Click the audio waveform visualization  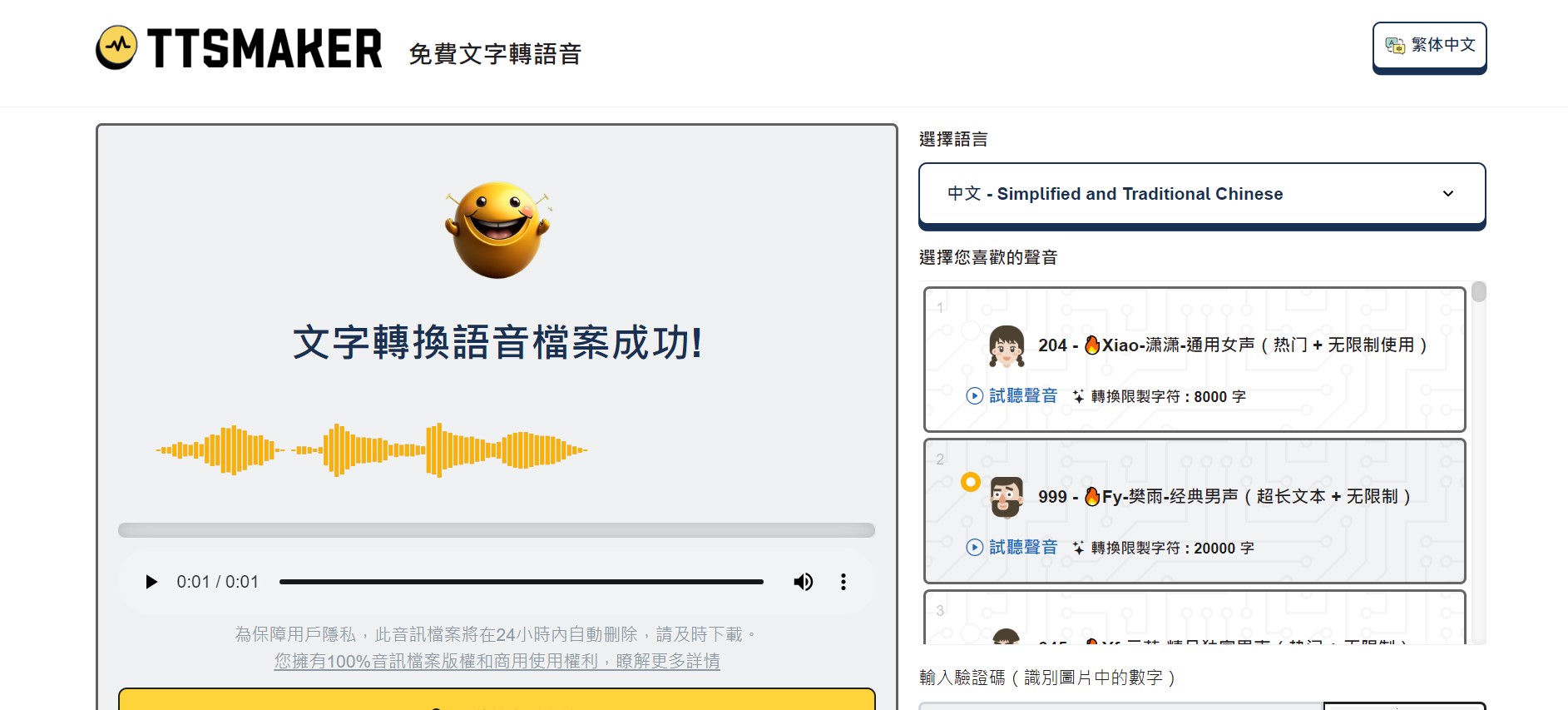click(372, 450)
